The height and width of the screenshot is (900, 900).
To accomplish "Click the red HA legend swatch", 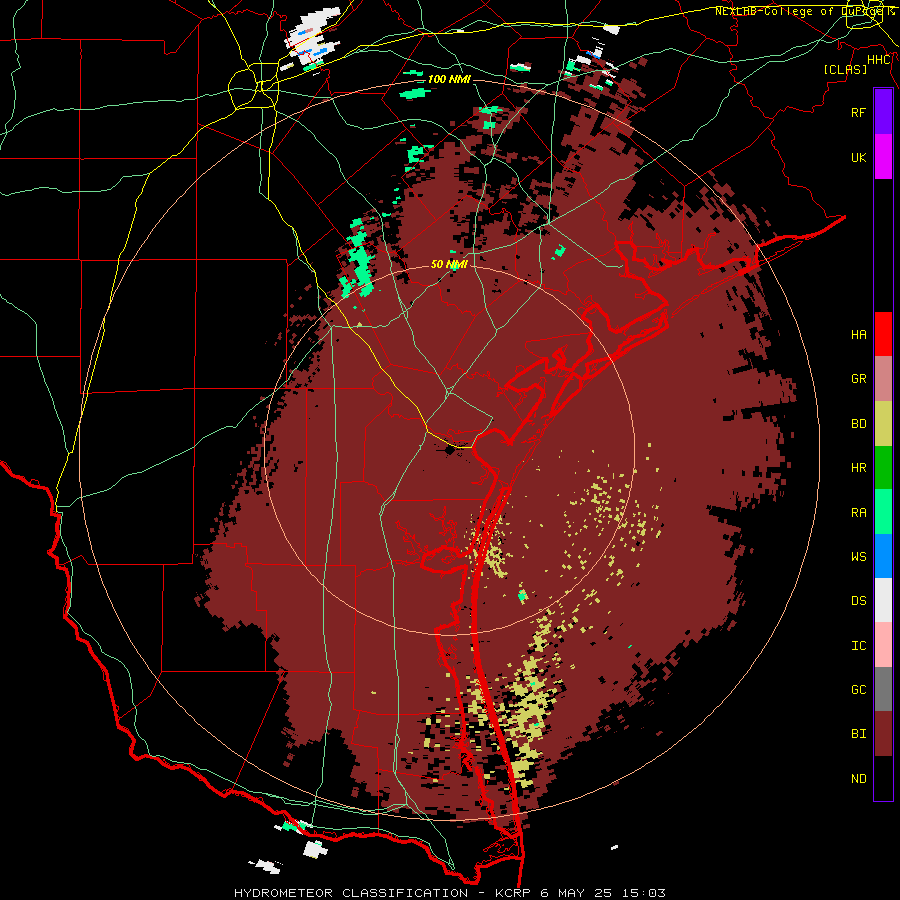I will coord(883,334).
